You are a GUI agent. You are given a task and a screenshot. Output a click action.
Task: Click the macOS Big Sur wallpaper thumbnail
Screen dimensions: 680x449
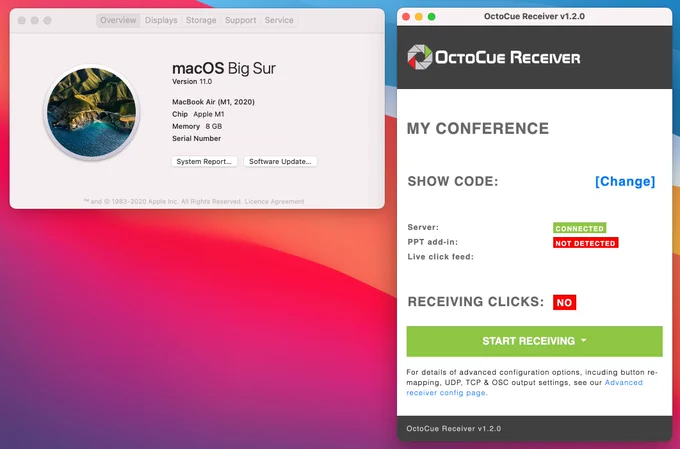pyautogui.click(x=92, y=112)
